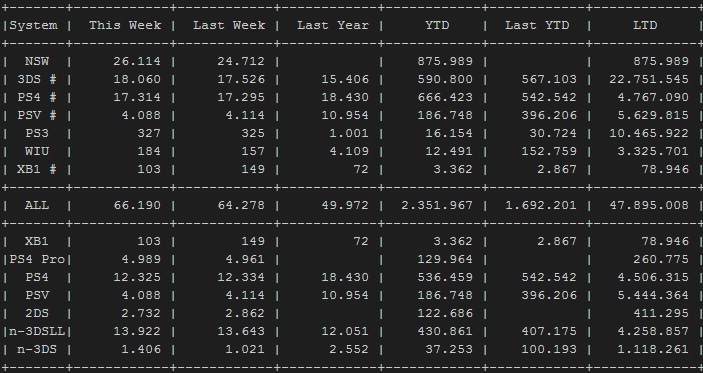
Task: Select the Last Year column header
Action: pyautogui.click(x=333, y=25)
